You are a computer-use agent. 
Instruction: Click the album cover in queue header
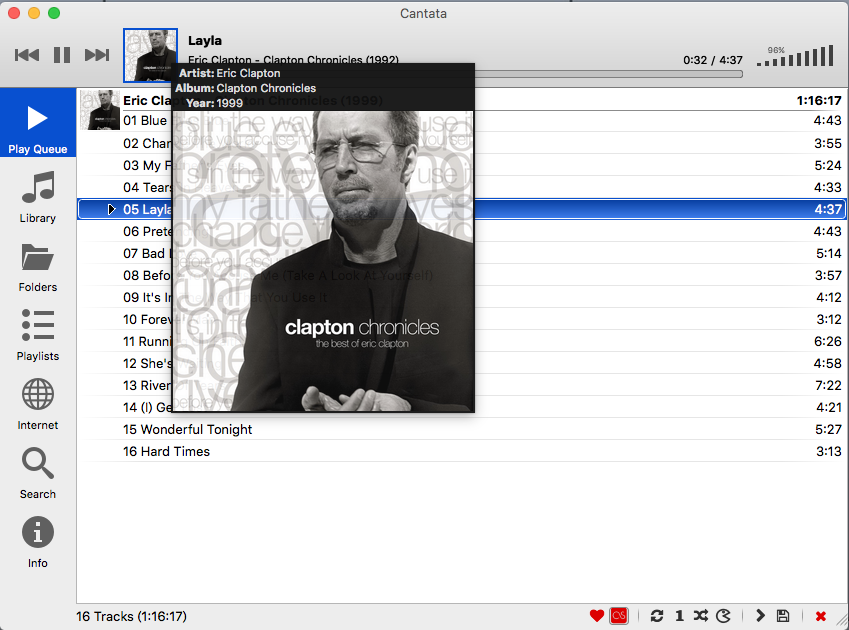point(100,110)
